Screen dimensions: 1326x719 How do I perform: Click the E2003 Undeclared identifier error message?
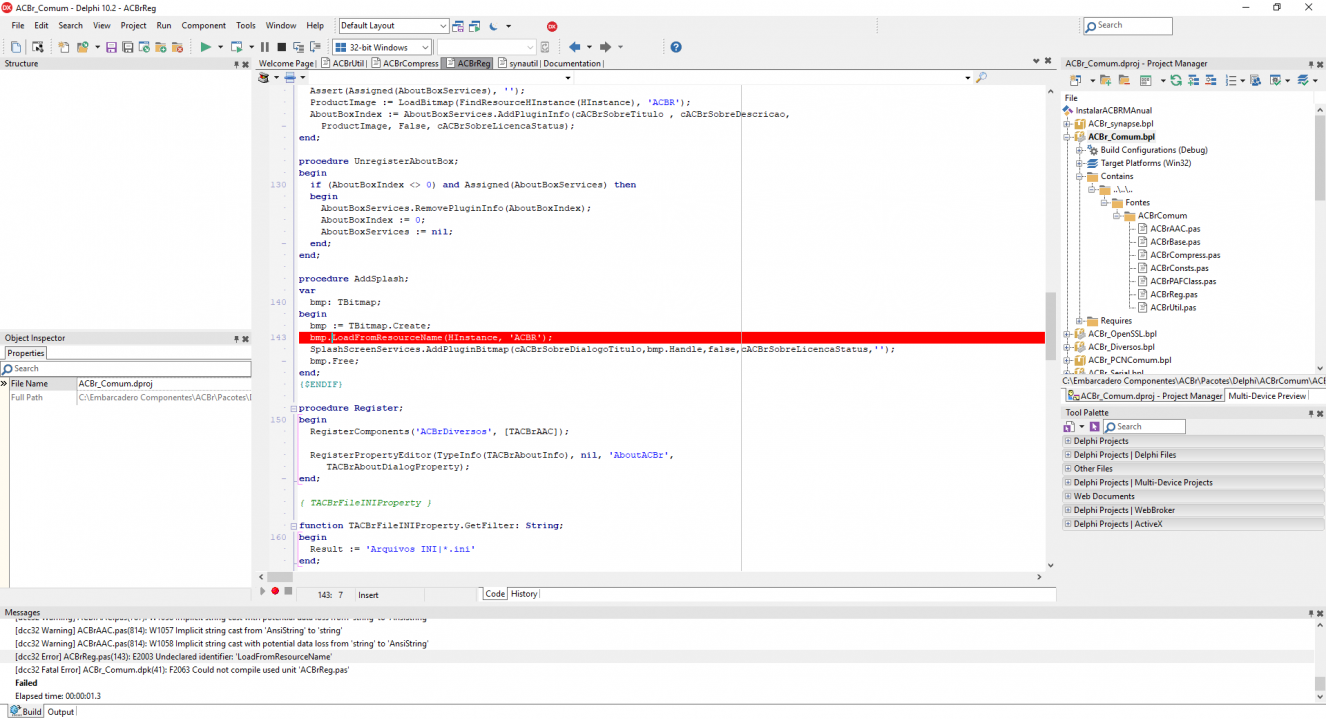tap(174, 657)
